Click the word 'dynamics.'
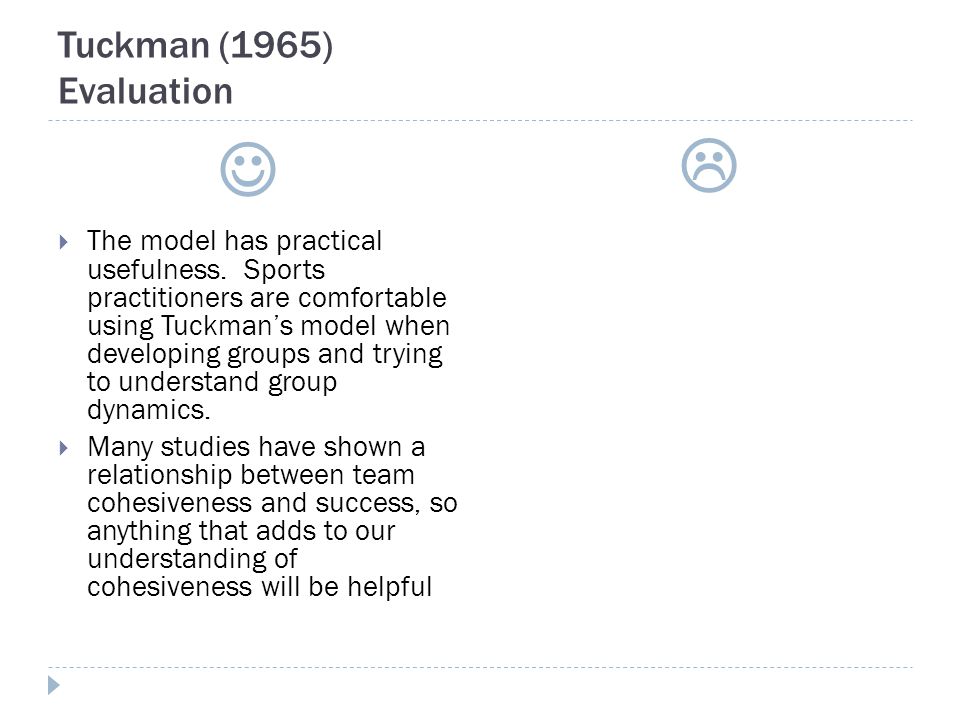 coord(149,410)
